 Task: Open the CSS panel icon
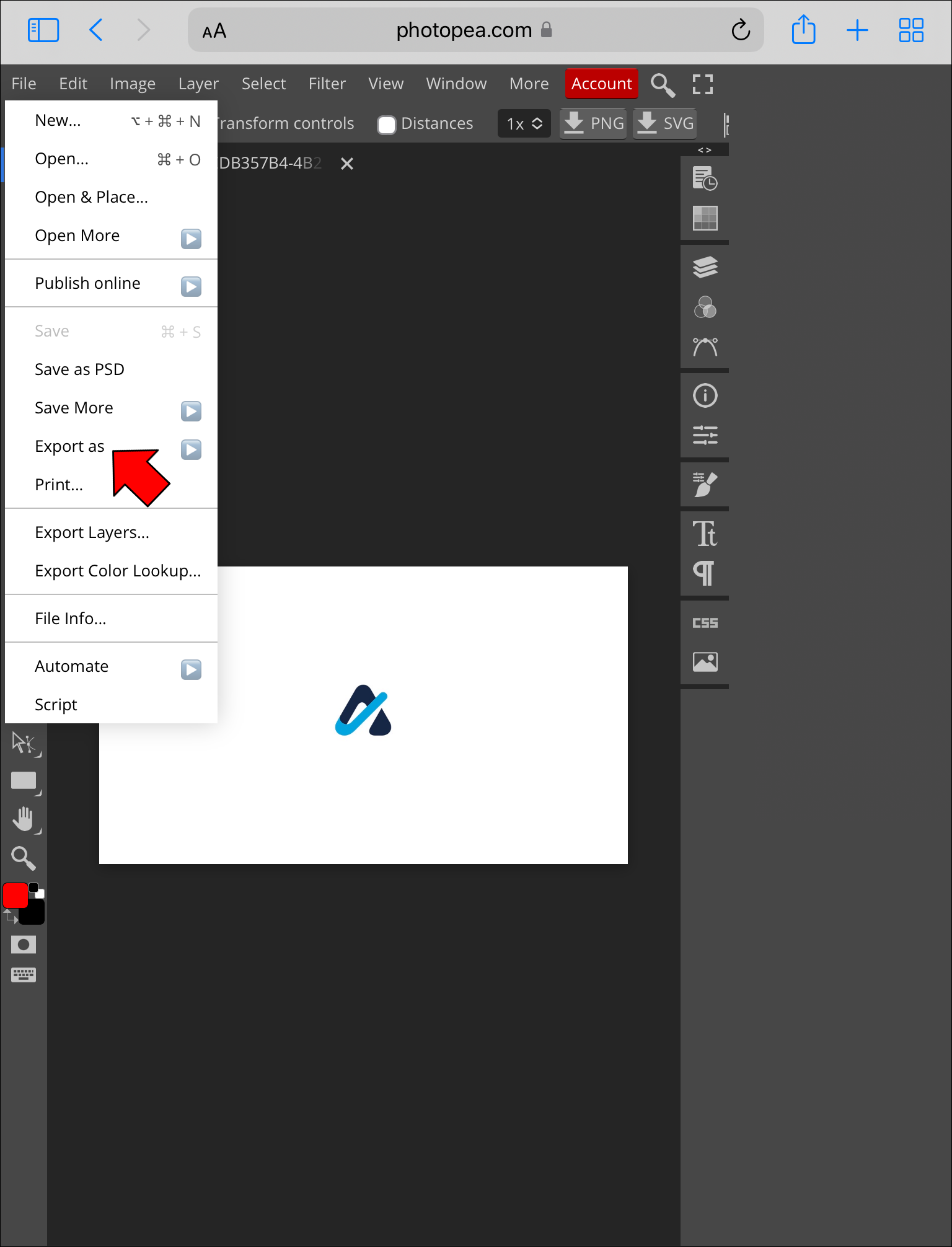pyautogui.click(x=705, y=623)
